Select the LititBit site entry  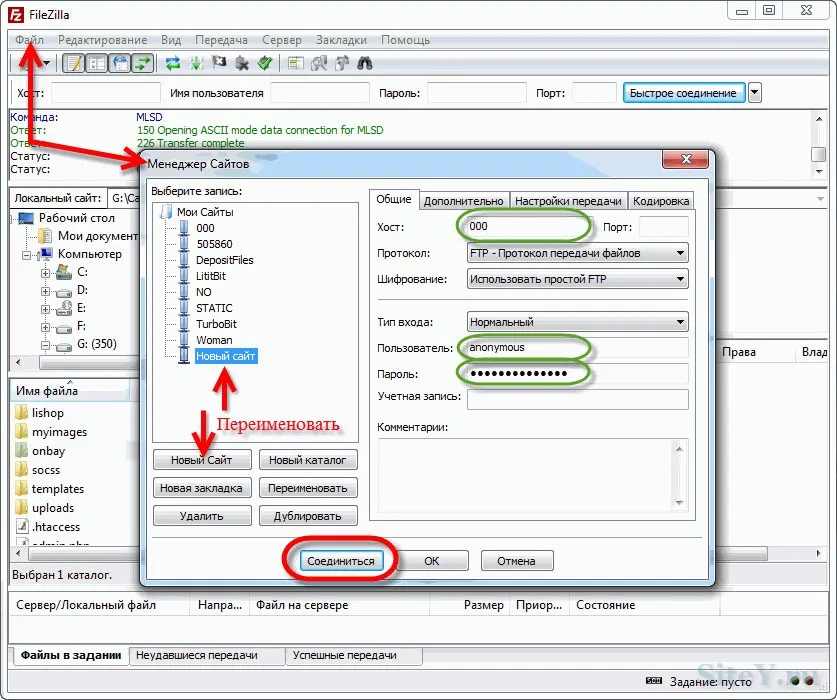[x=211, y=276]
